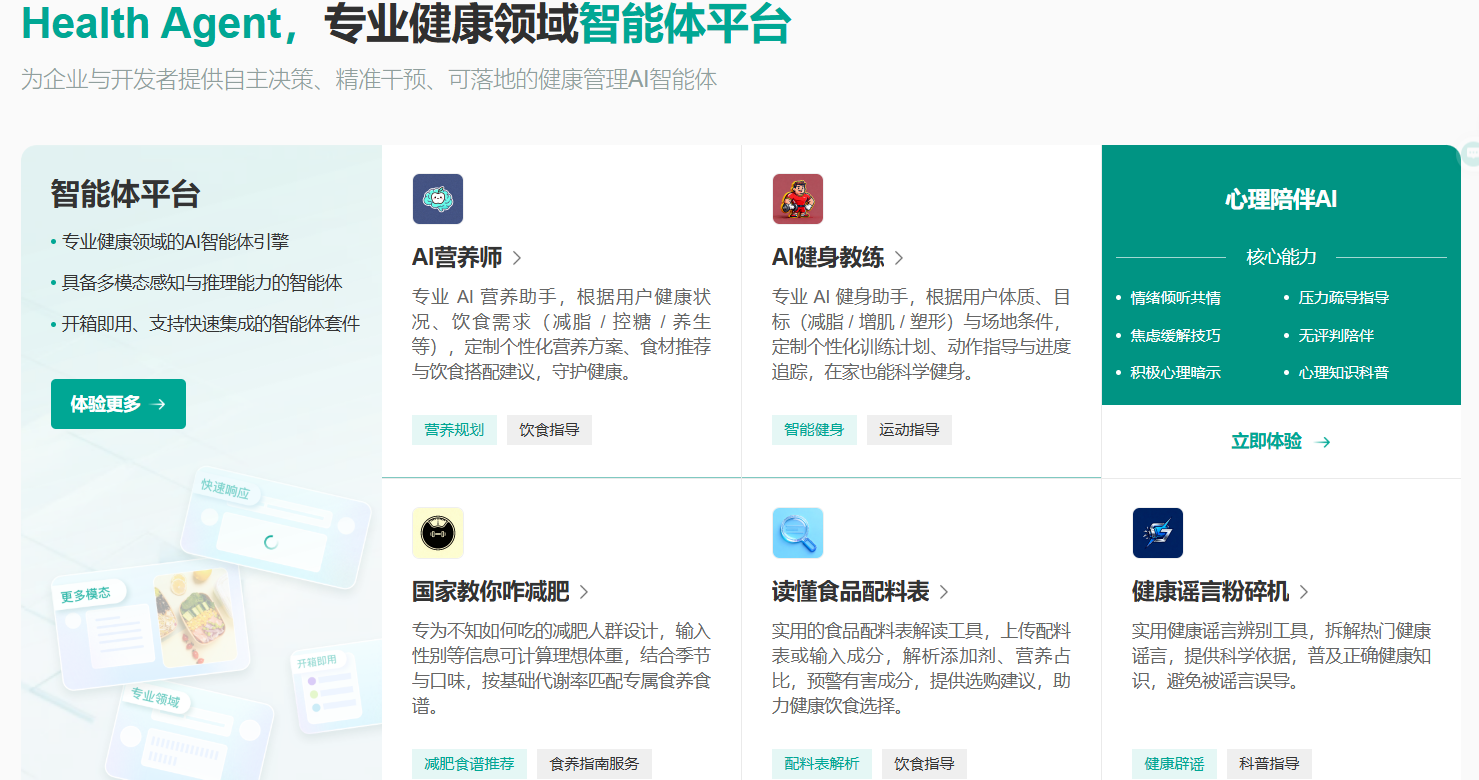The image size is (1479, 780).
Task: Expand the AI健身教练 chevron
Action: click(x=899, y=258)
